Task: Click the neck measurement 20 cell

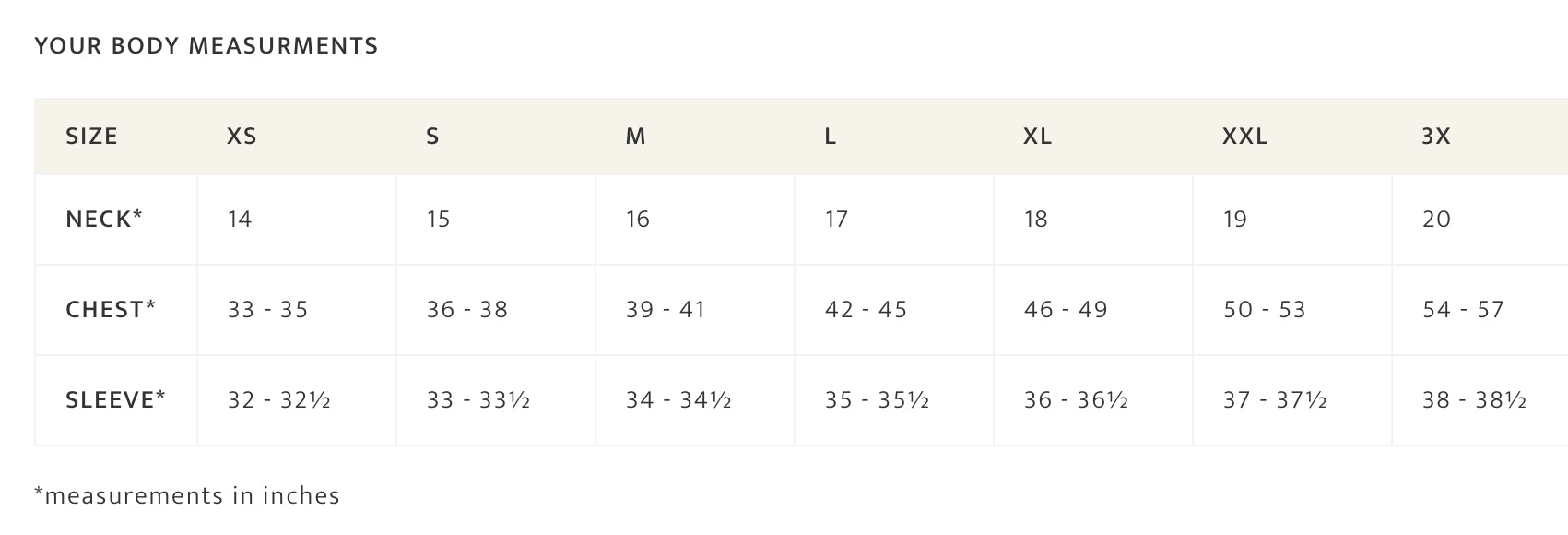Action: 1436,219
